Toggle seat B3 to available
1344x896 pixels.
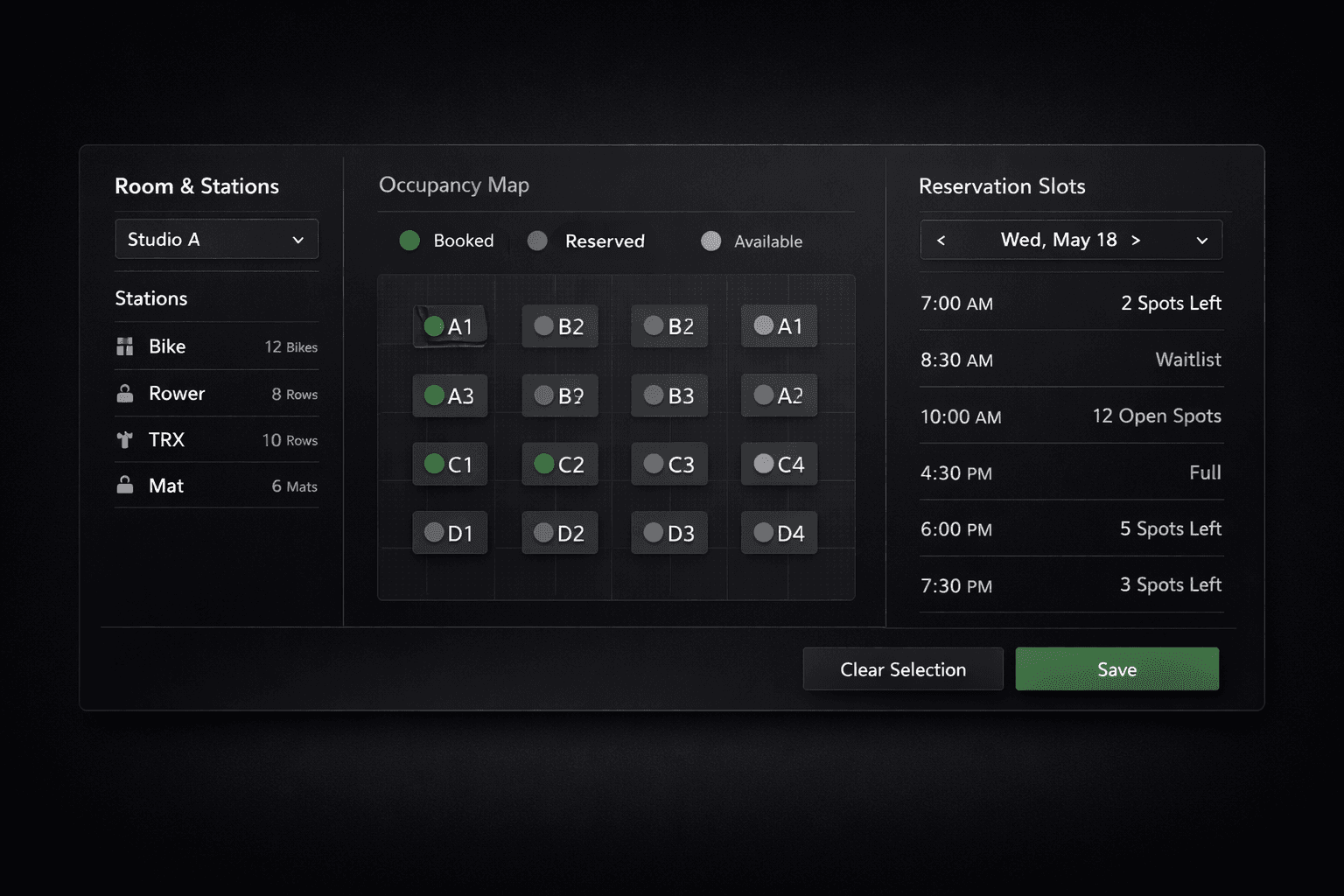coord(668,395)
